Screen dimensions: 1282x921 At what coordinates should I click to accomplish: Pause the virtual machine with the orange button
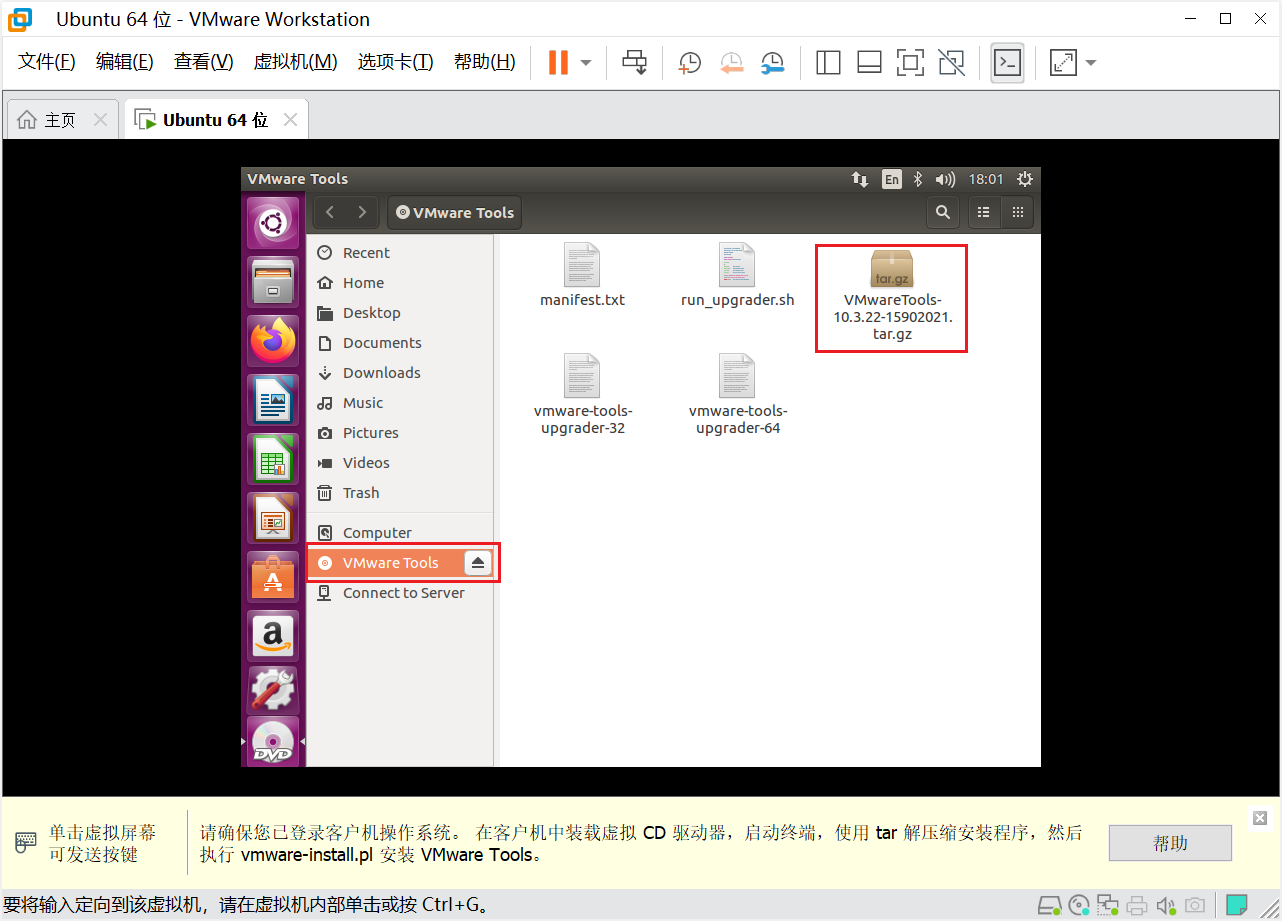tap(558, 62)
